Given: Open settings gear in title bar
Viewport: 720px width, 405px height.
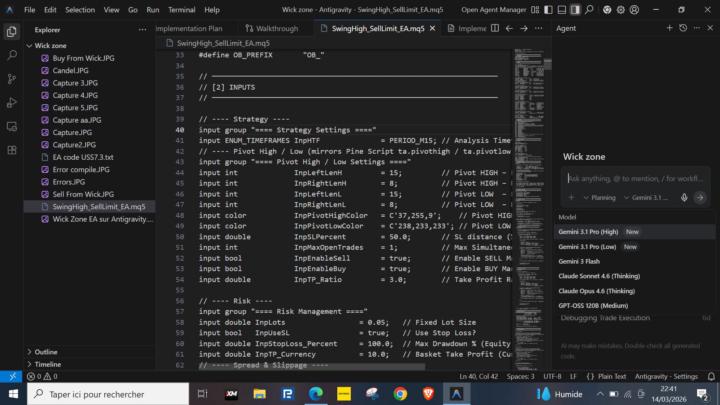Looking at the screenshot, I should (x=620, y=10).
